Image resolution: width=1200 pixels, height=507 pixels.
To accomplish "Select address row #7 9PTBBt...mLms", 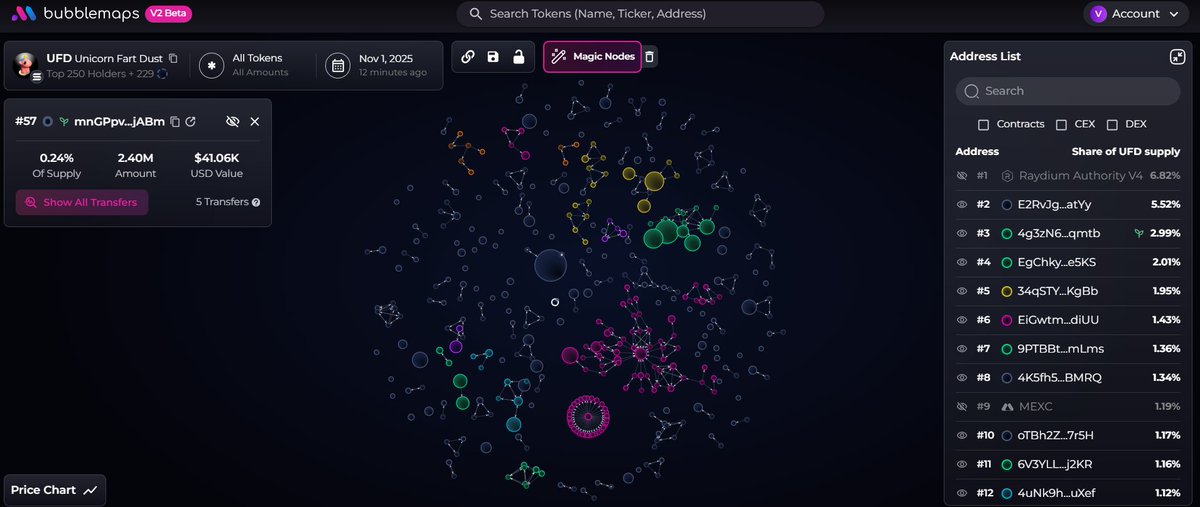I will [1068, 349].
